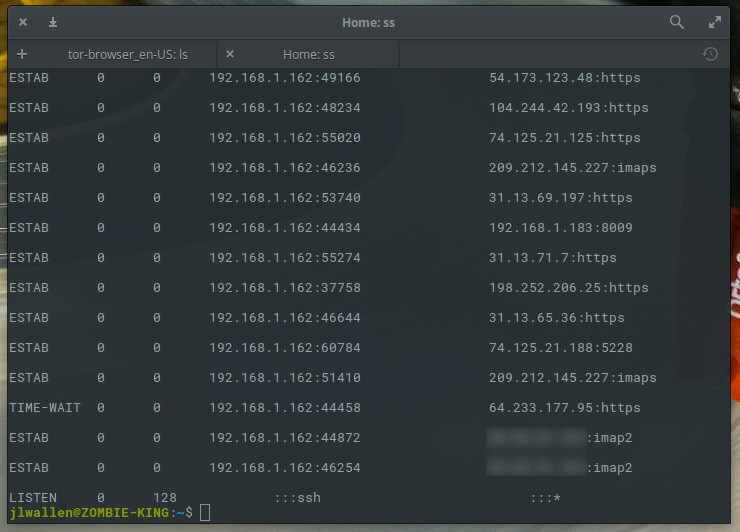Click the 74.125.21.188:5228 peer address
740x532 pixels.
tap(560, 348)
